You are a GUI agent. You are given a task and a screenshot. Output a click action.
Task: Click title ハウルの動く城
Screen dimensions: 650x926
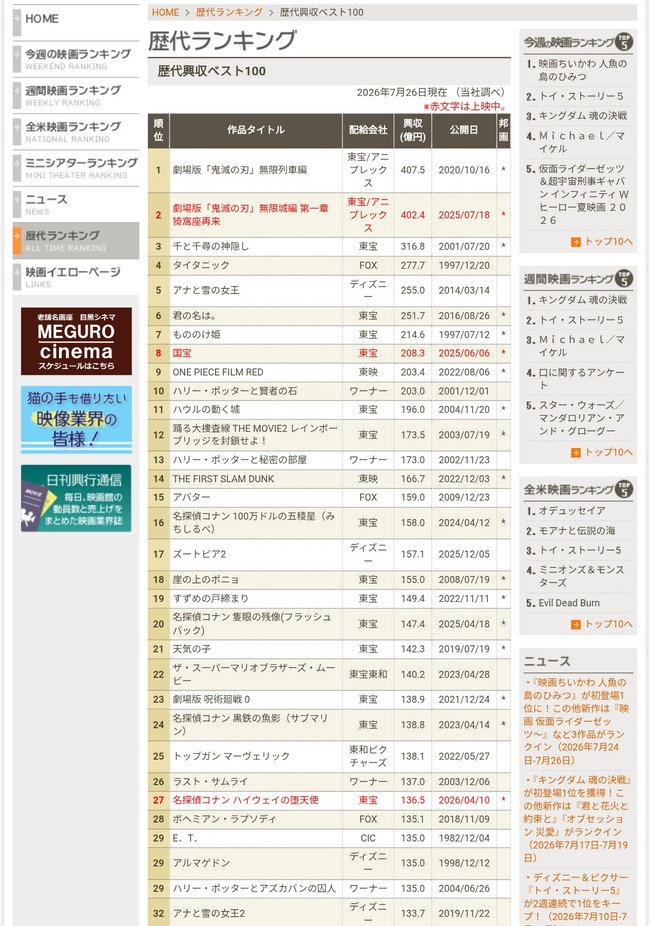click(206, 410)
